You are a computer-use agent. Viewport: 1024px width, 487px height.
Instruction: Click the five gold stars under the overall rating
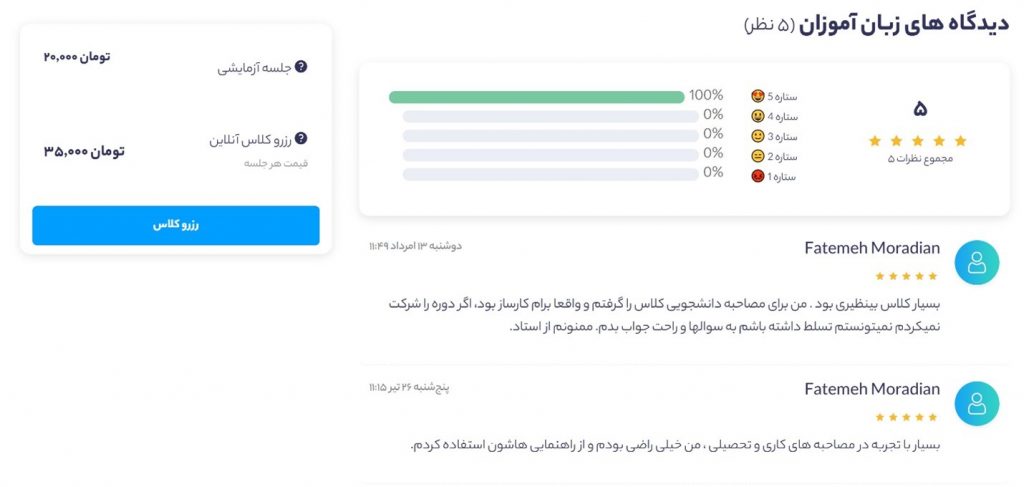tap(918, 141)
